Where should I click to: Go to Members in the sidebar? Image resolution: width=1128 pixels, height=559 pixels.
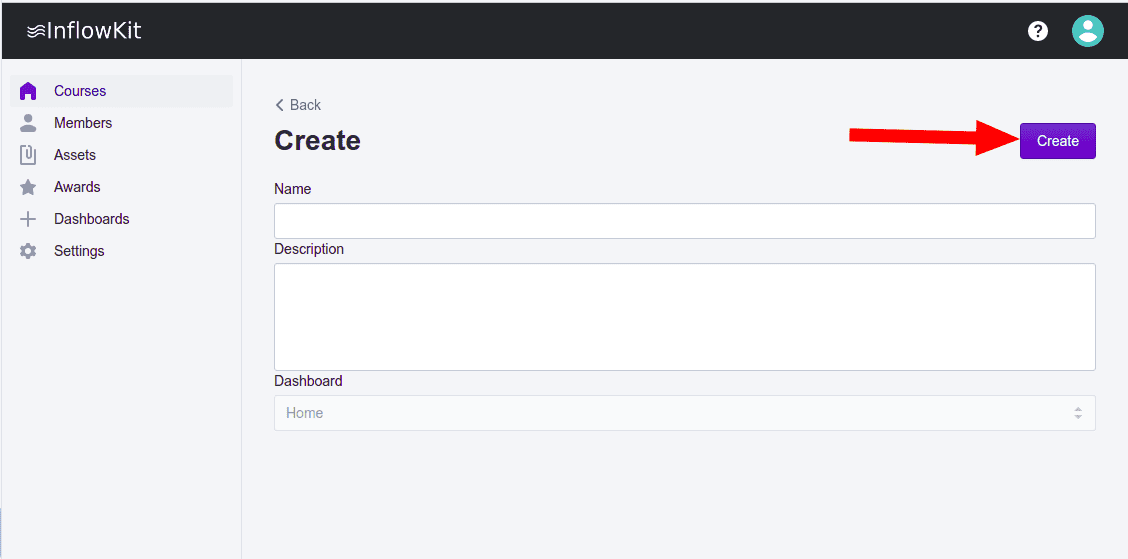pyautogui.click(x=83, y=123)
